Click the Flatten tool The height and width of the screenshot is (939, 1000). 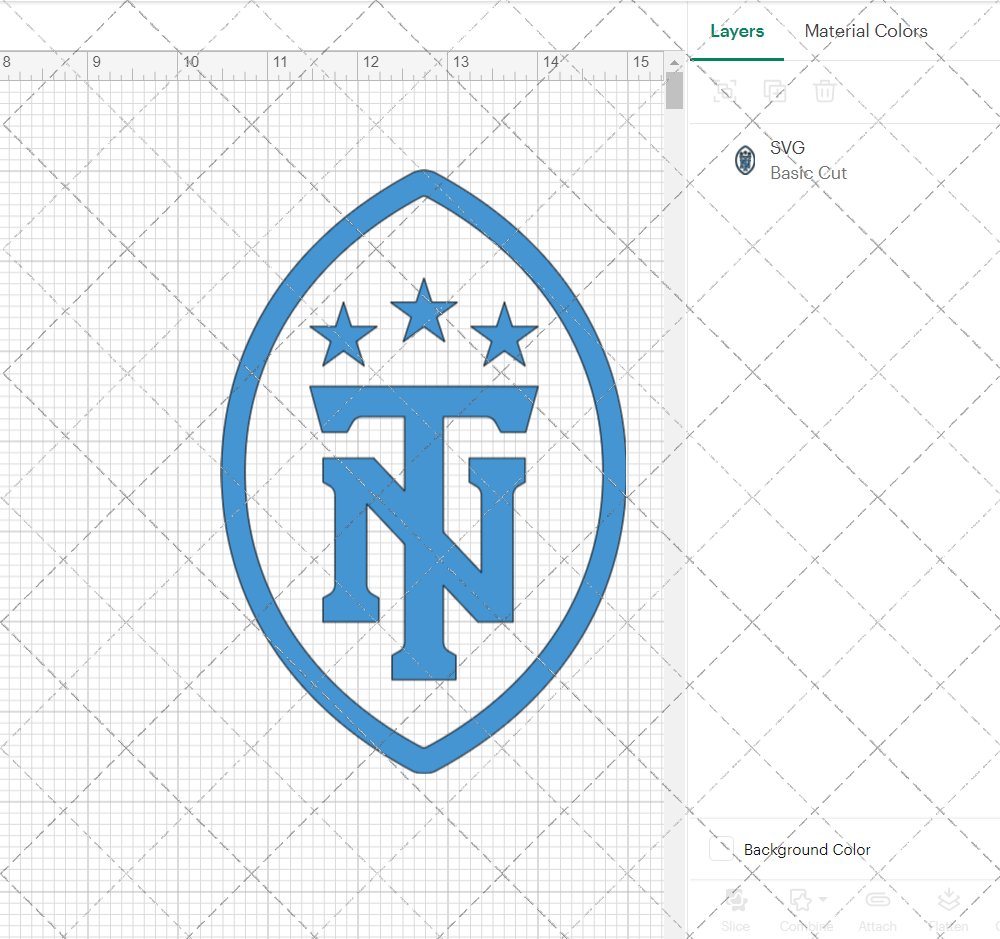[x=948, y=910]
